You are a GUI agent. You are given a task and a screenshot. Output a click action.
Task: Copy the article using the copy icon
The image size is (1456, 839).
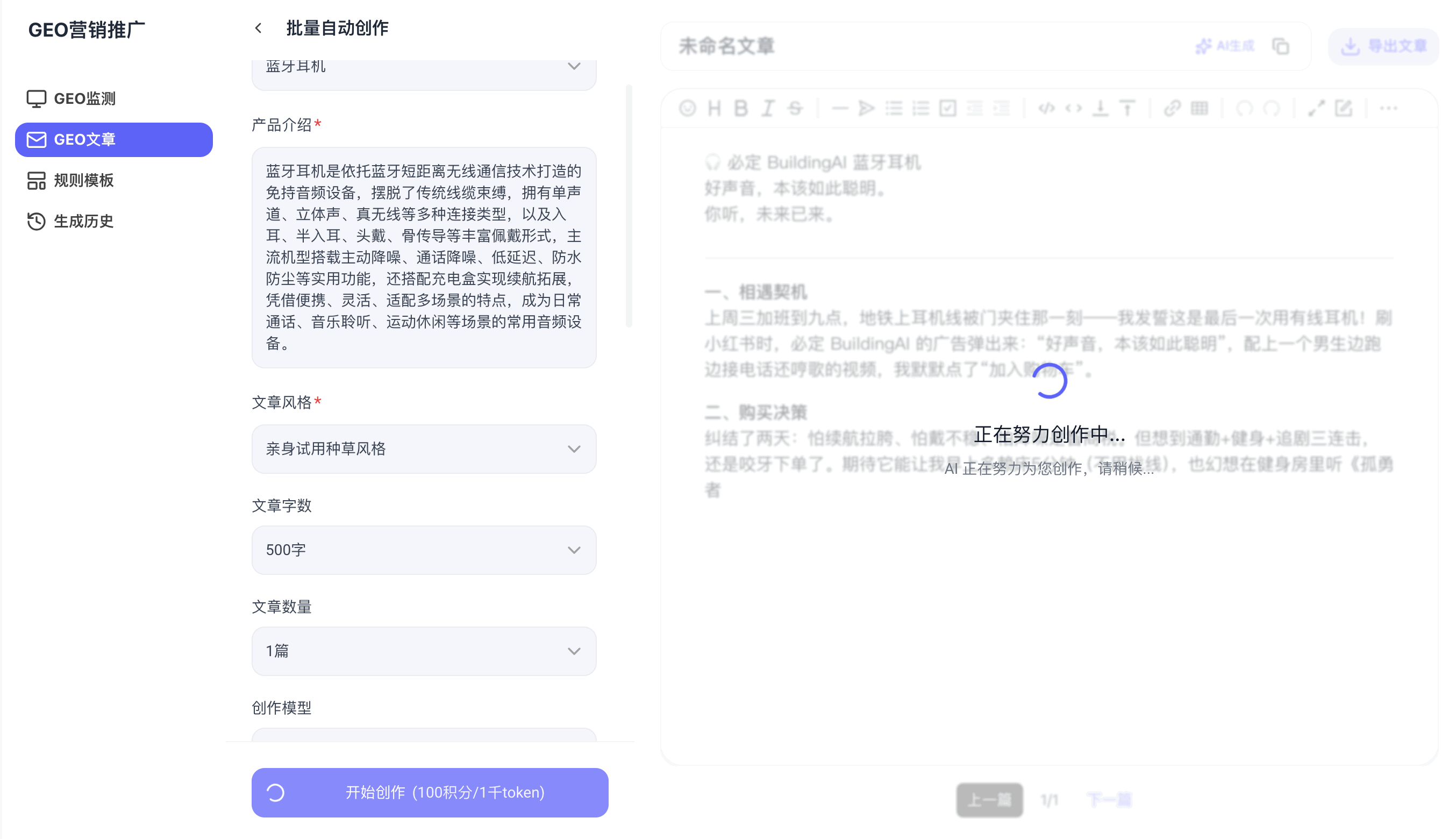coord(1281,46)
